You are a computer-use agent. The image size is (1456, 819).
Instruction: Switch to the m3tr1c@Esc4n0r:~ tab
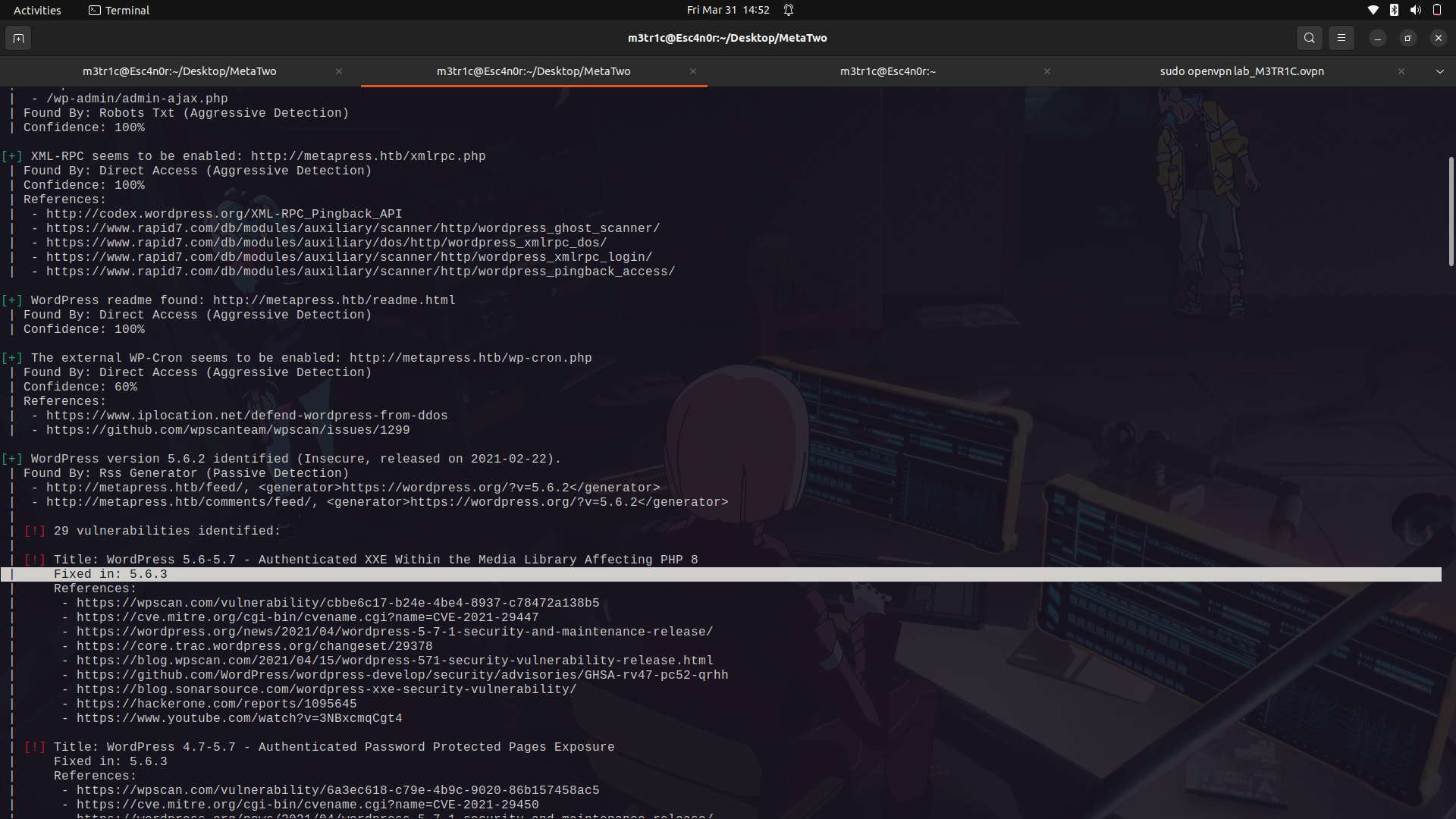point(888,71)
